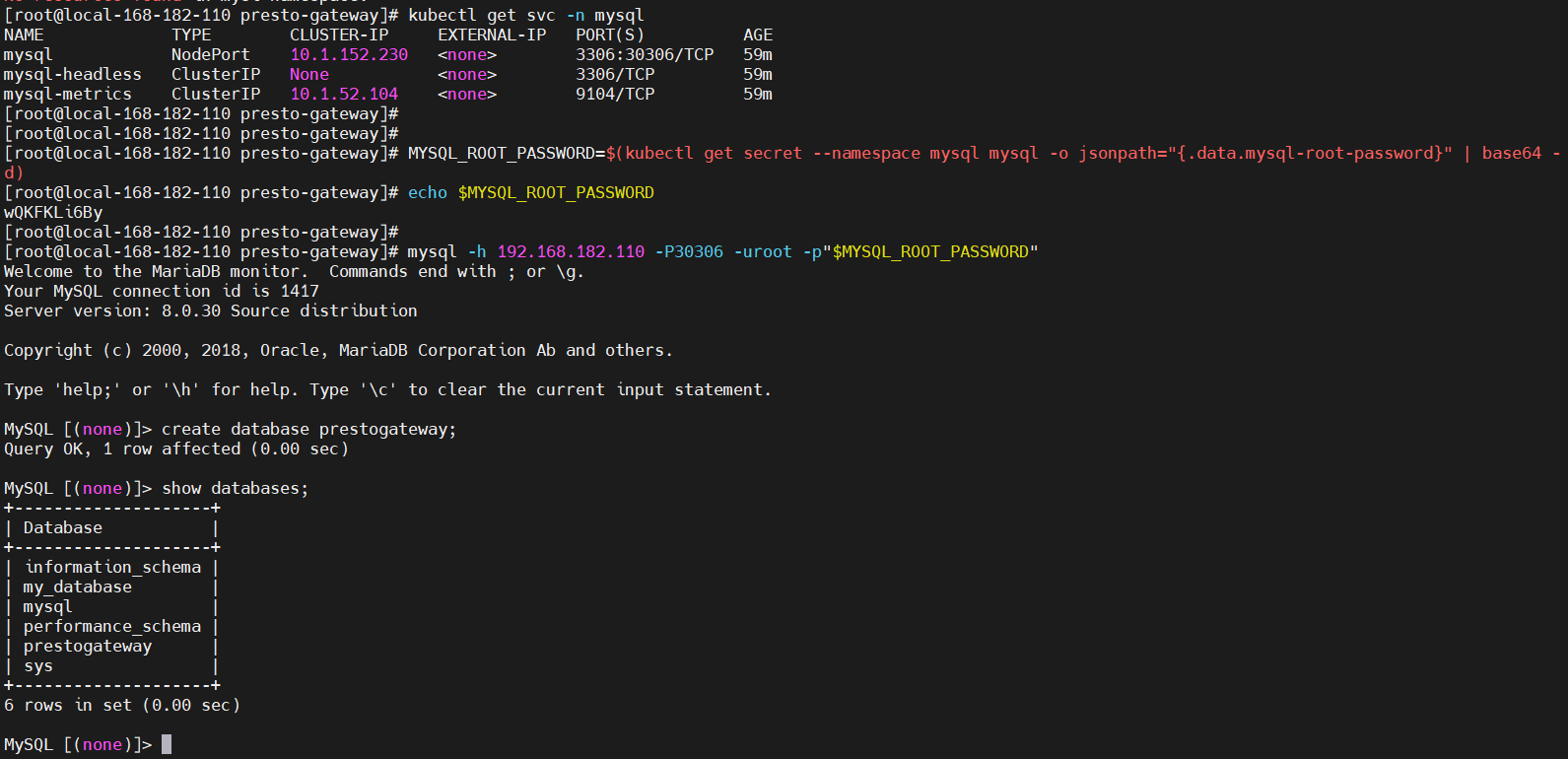This screenshot has height=759, width=1568.
Task: Click 'None' cluster IP of mysql-headless
Action: (x=309, y=75)
